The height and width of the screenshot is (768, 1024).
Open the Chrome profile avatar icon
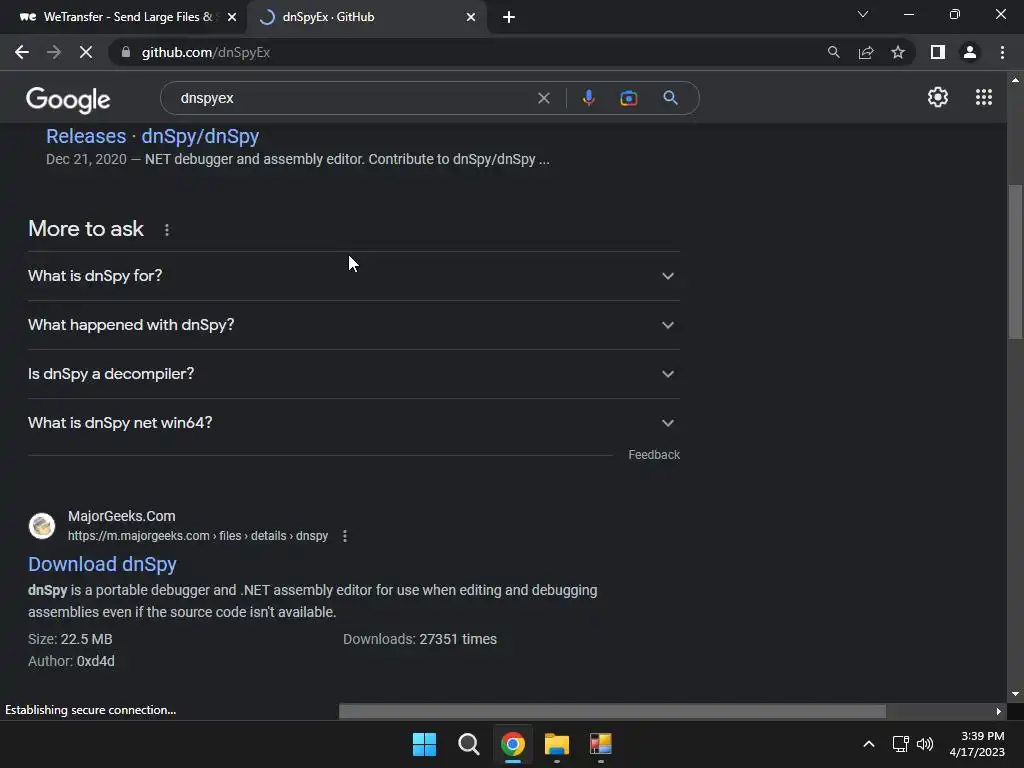(970, 52)
